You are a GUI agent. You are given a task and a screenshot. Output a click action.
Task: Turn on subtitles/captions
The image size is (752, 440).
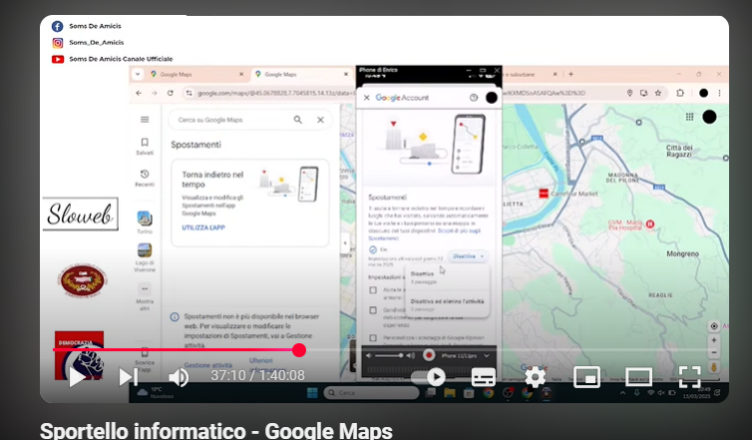[x=483, y=377]
